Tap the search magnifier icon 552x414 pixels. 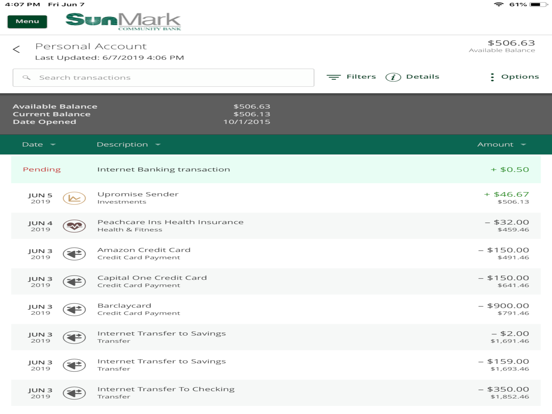26,77
